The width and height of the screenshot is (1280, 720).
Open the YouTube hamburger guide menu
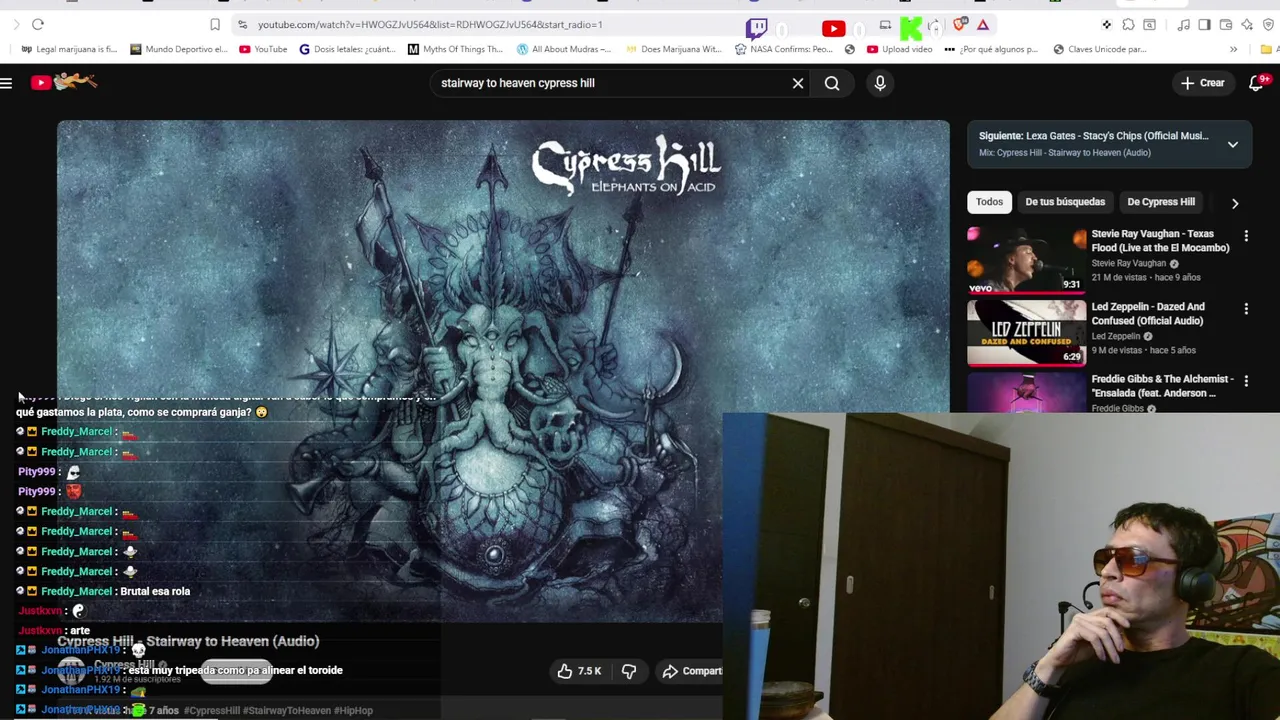(6, 83)
